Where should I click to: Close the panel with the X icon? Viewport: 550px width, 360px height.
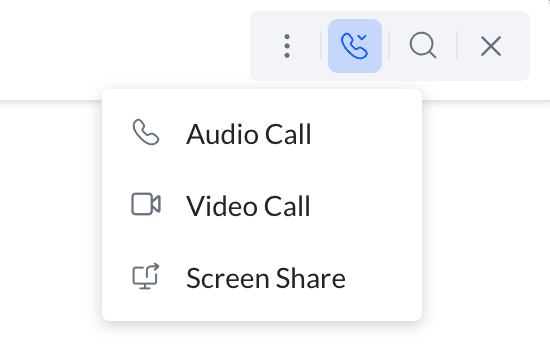[491, 46]
